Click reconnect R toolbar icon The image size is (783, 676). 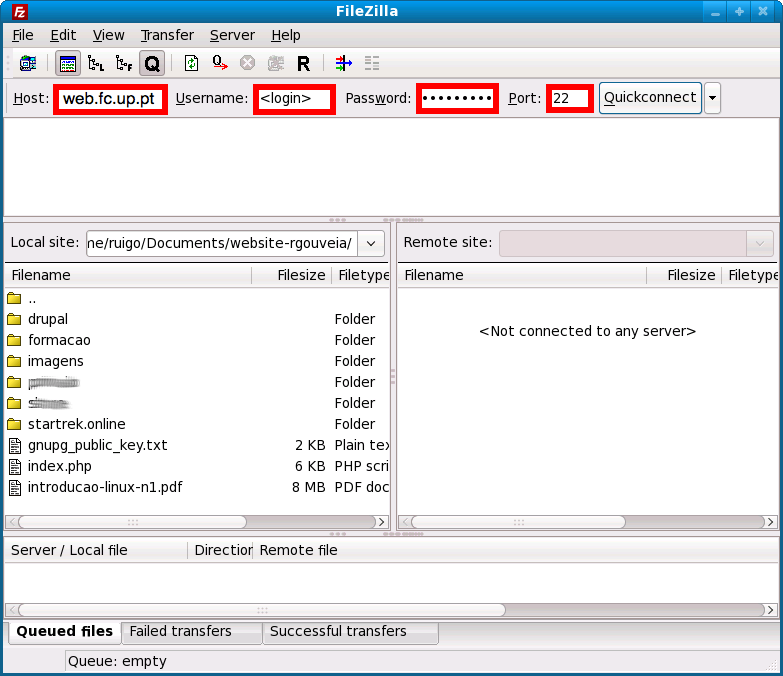304,64
